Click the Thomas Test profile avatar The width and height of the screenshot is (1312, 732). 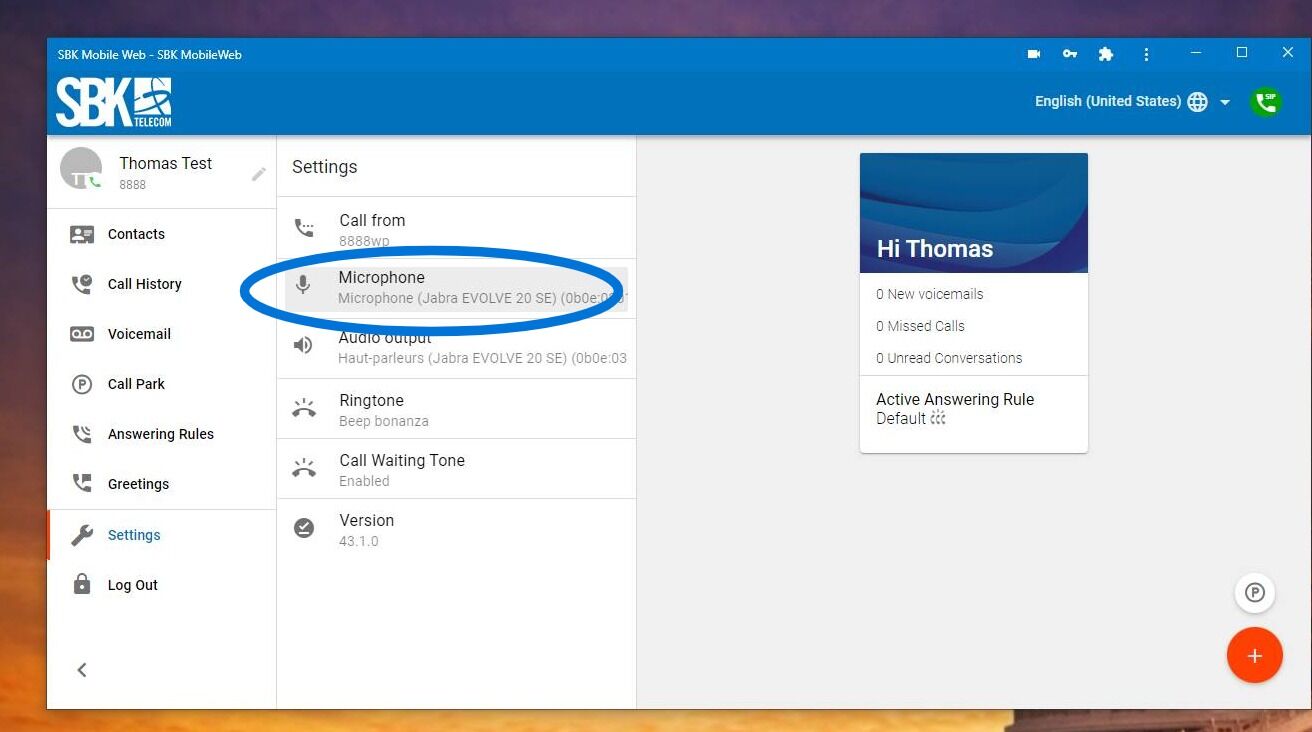[81, 168]
